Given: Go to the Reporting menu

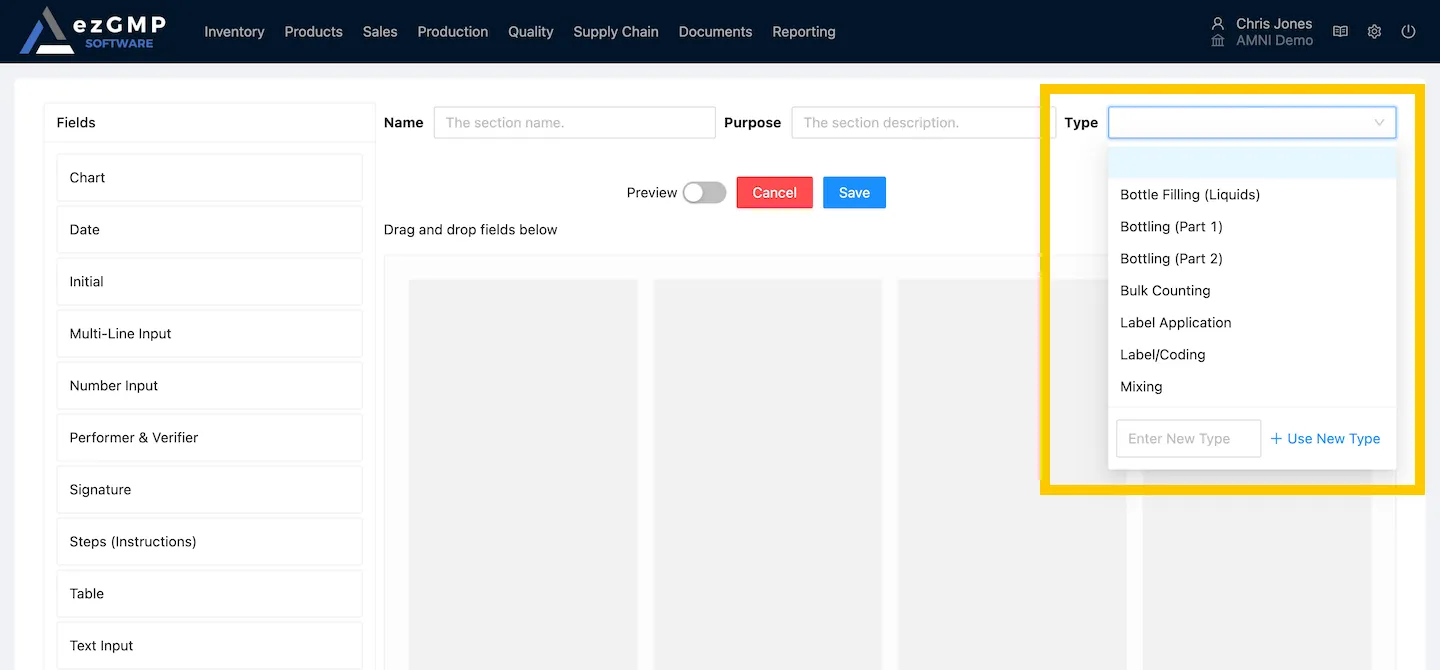Looking at the screenshot, I should (x=803, y=32).
